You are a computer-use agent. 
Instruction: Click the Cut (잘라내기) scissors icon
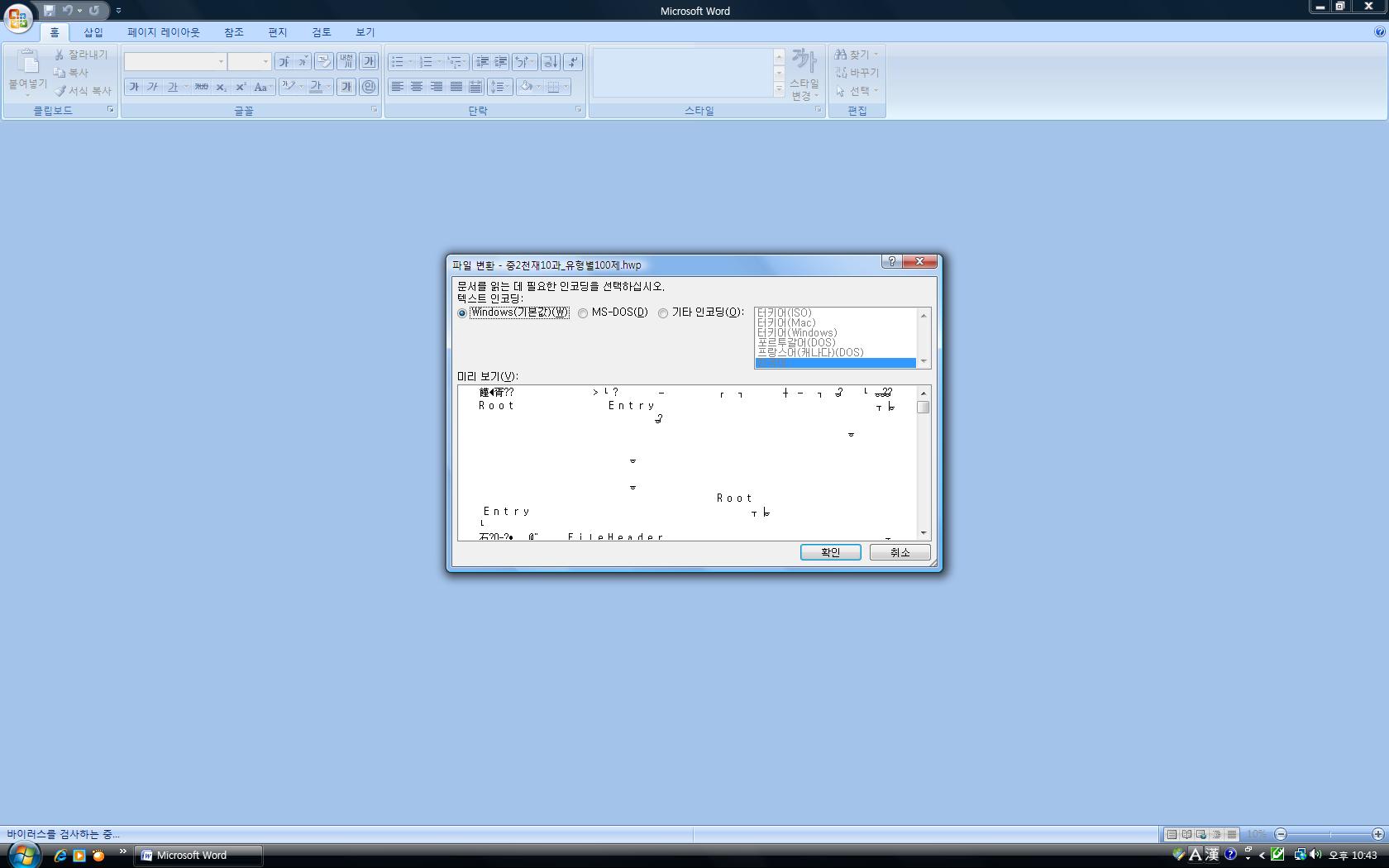pyautogui.click(x=60, y=55)
